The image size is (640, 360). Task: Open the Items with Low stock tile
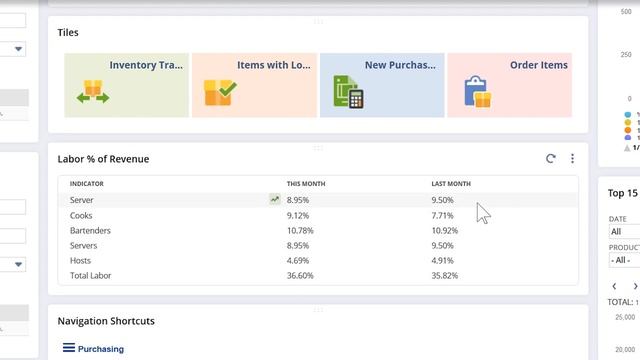point(254,85)
